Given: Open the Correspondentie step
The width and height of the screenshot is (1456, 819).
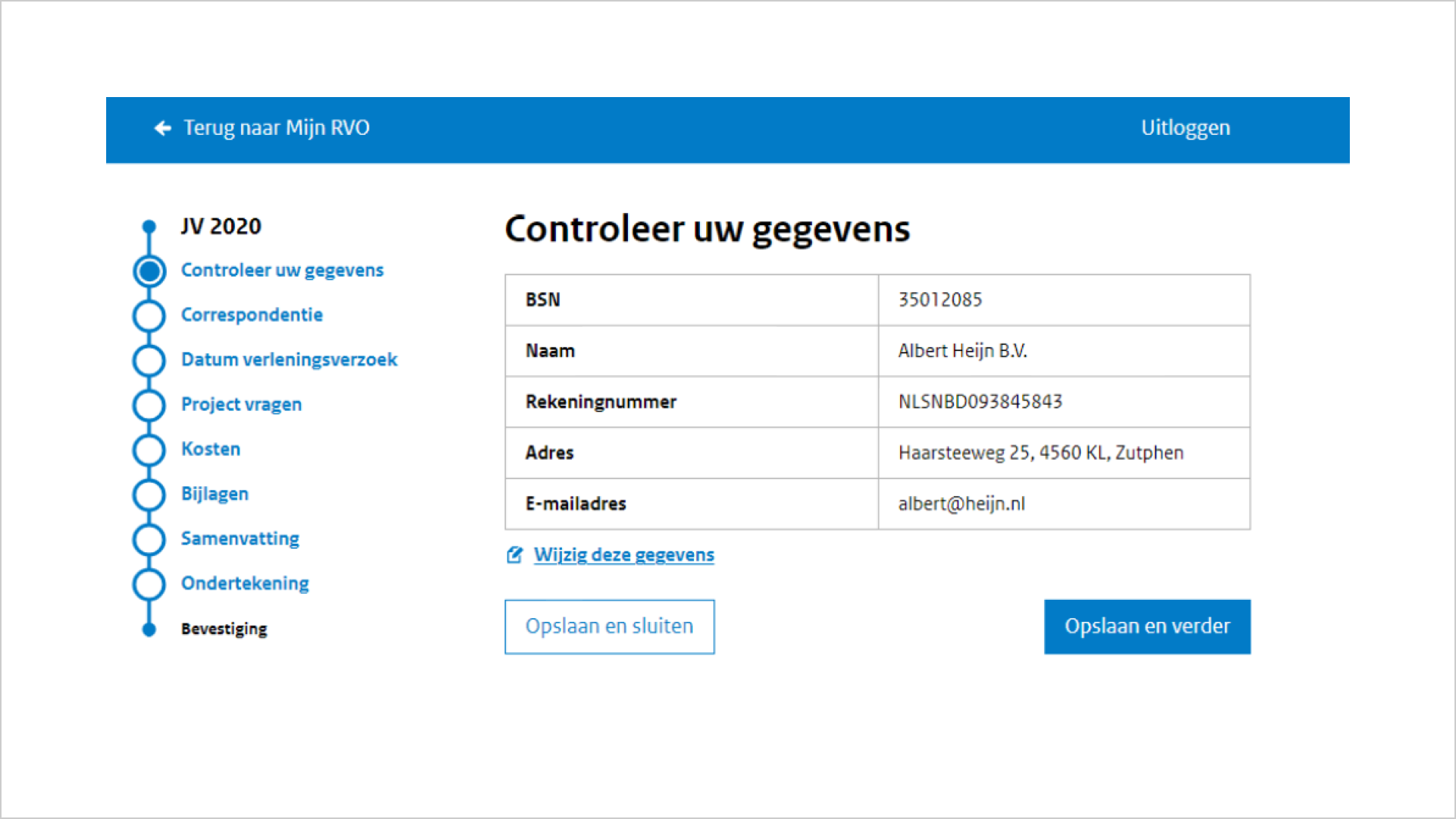Looking at the screenshot, I should pyautogui.click(x=252, y=315).
